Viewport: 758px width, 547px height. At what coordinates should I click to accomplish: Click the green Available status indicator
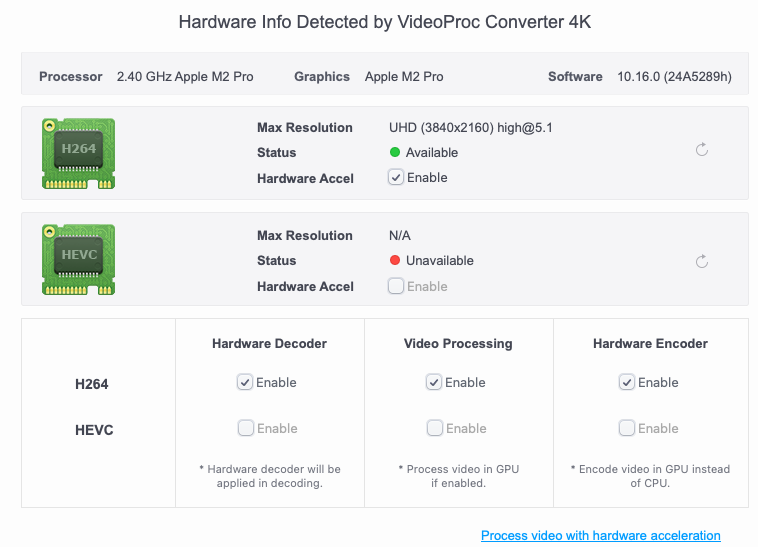395,153
